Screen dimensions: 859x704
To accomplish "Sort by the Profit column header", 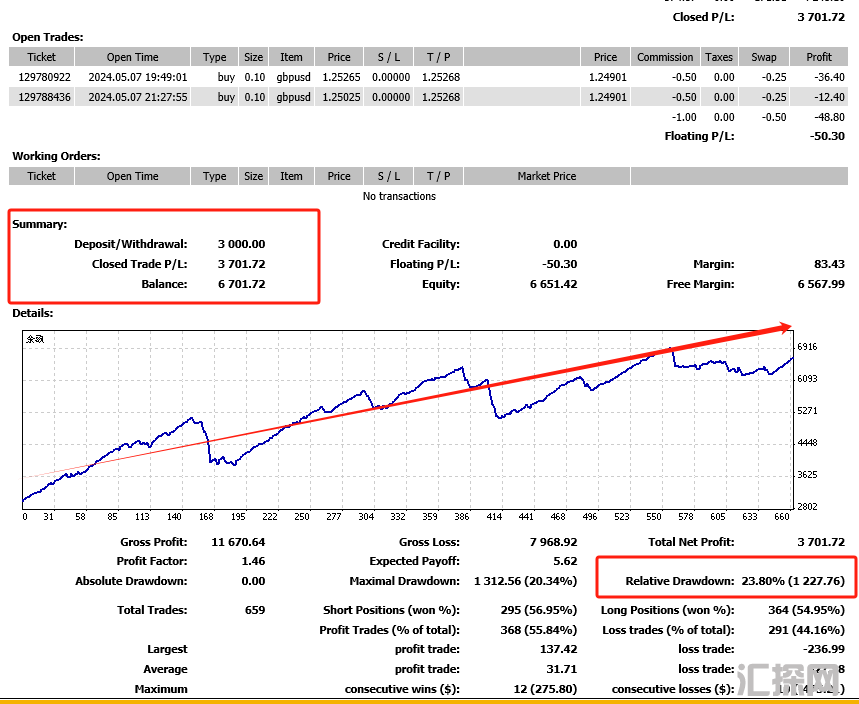I will click(818, 57).
